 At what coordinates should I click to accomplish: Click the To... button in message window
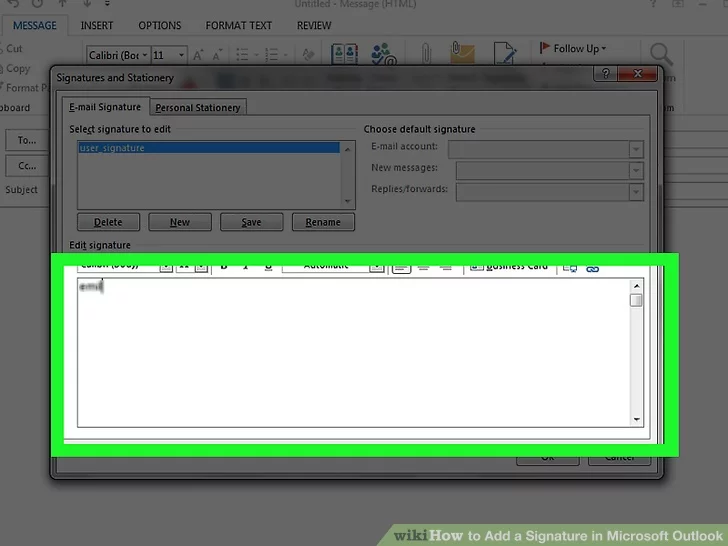[27, 140]
